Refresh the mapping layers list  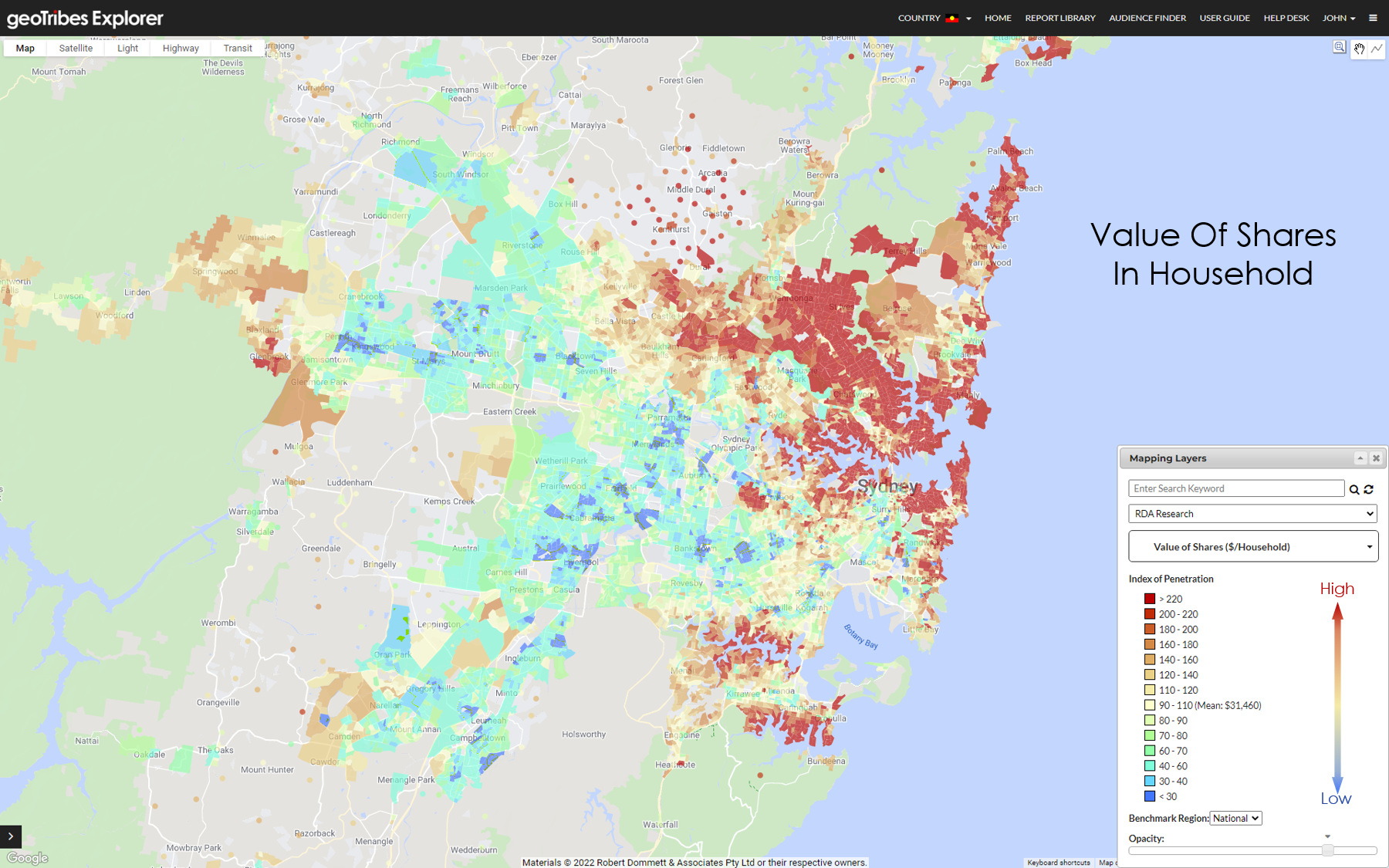[x=1369, y=489]
